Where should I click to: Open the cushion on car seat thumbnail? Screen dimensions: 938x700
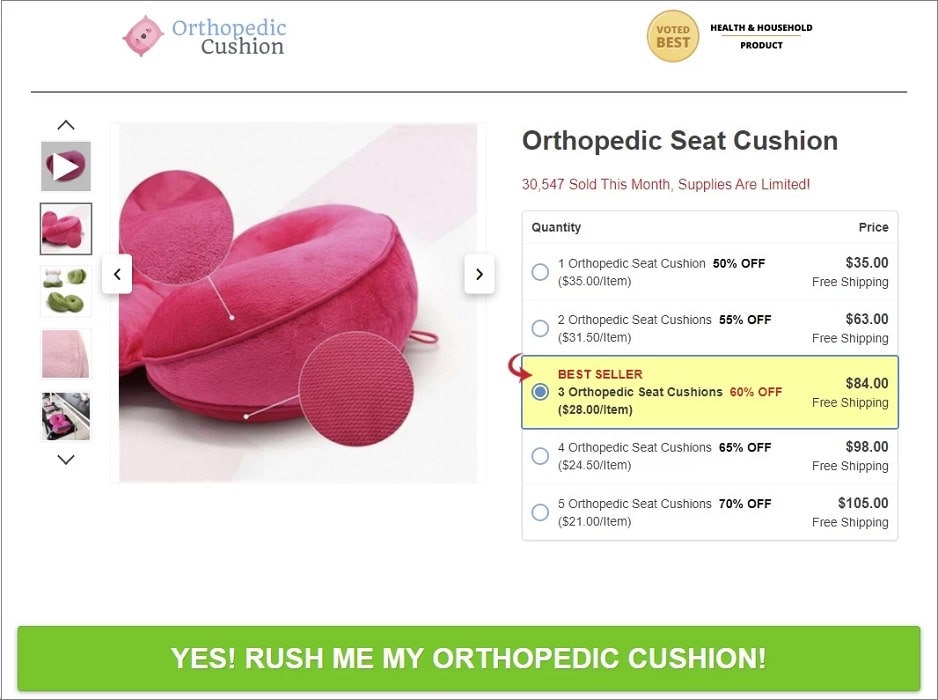click(x=66, y=416)
